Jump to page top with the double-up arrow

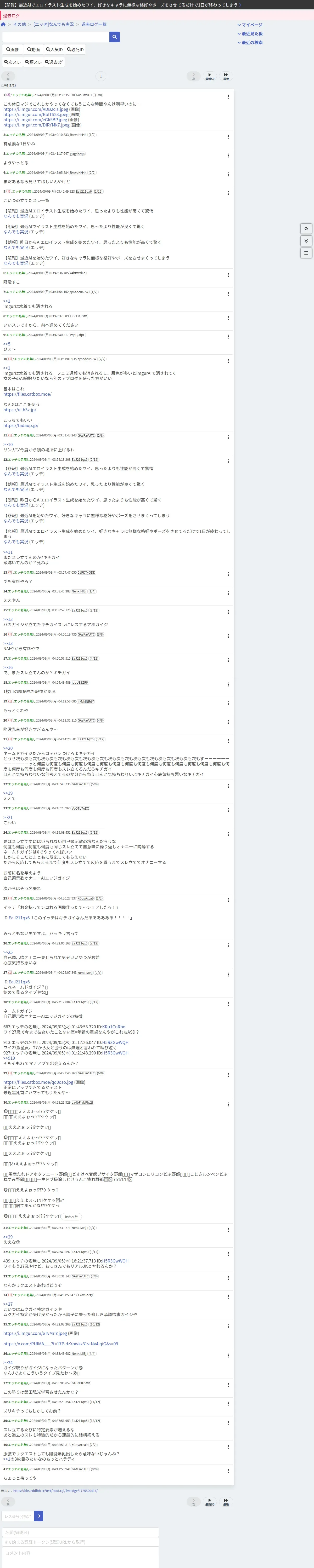point(307,229)
